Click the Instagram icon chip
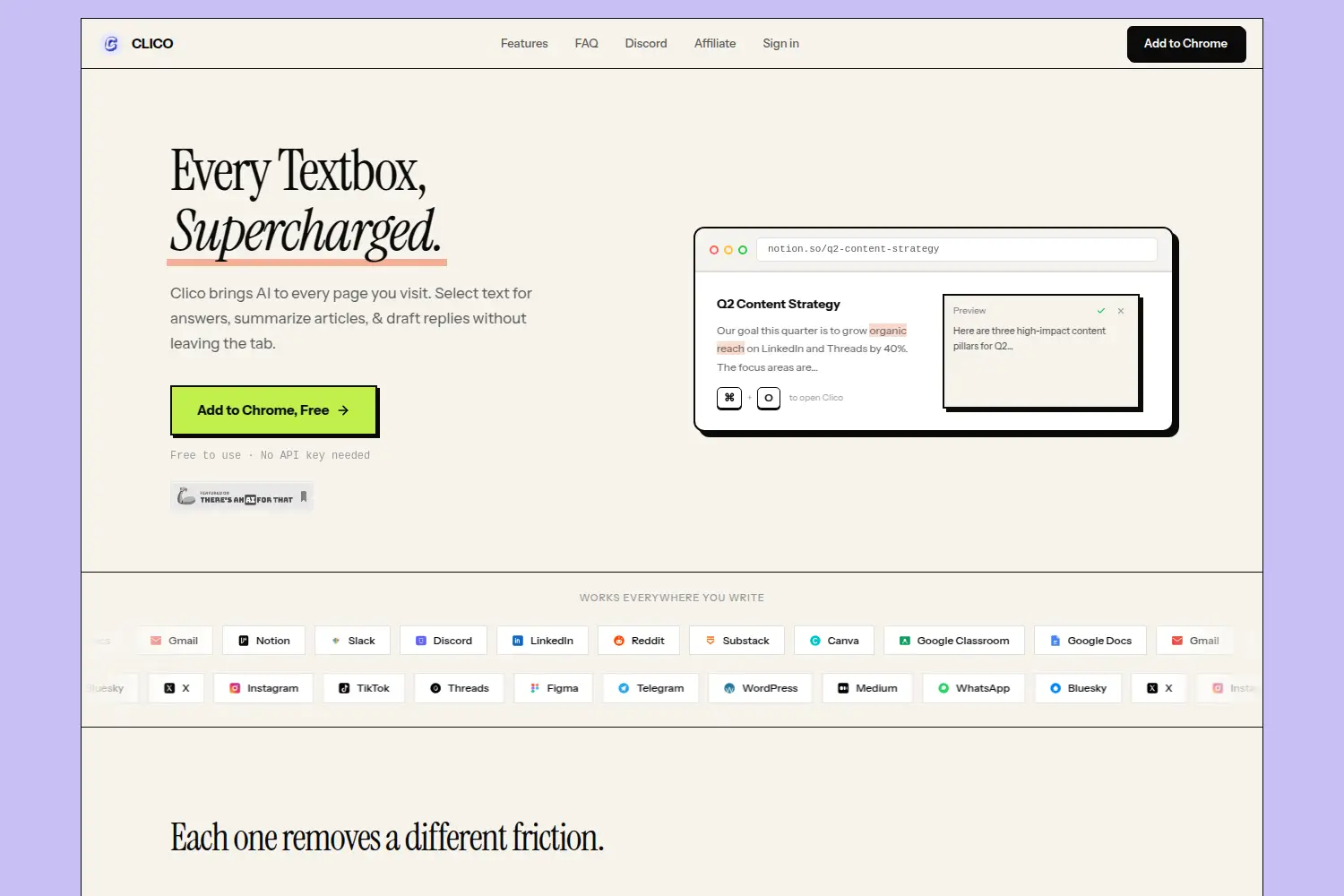The height and width of the screenshot is (896, 1344). pyautogui.click(x=263, y=688)
